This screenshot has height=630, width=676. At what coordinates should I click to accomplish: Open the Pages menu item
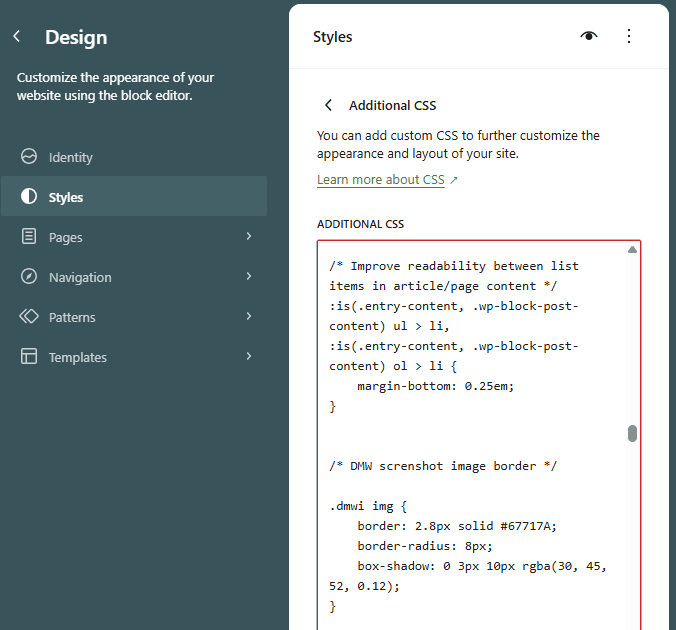[134, 236]
